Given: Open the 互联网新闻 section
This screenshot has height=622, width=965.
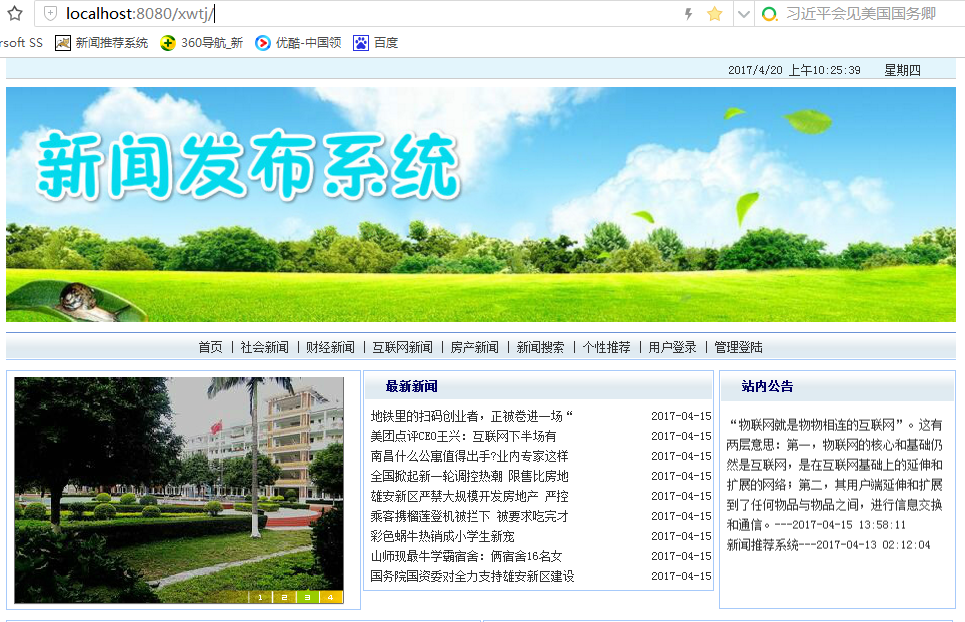Looking at the screenshot, I should point(402,347).
